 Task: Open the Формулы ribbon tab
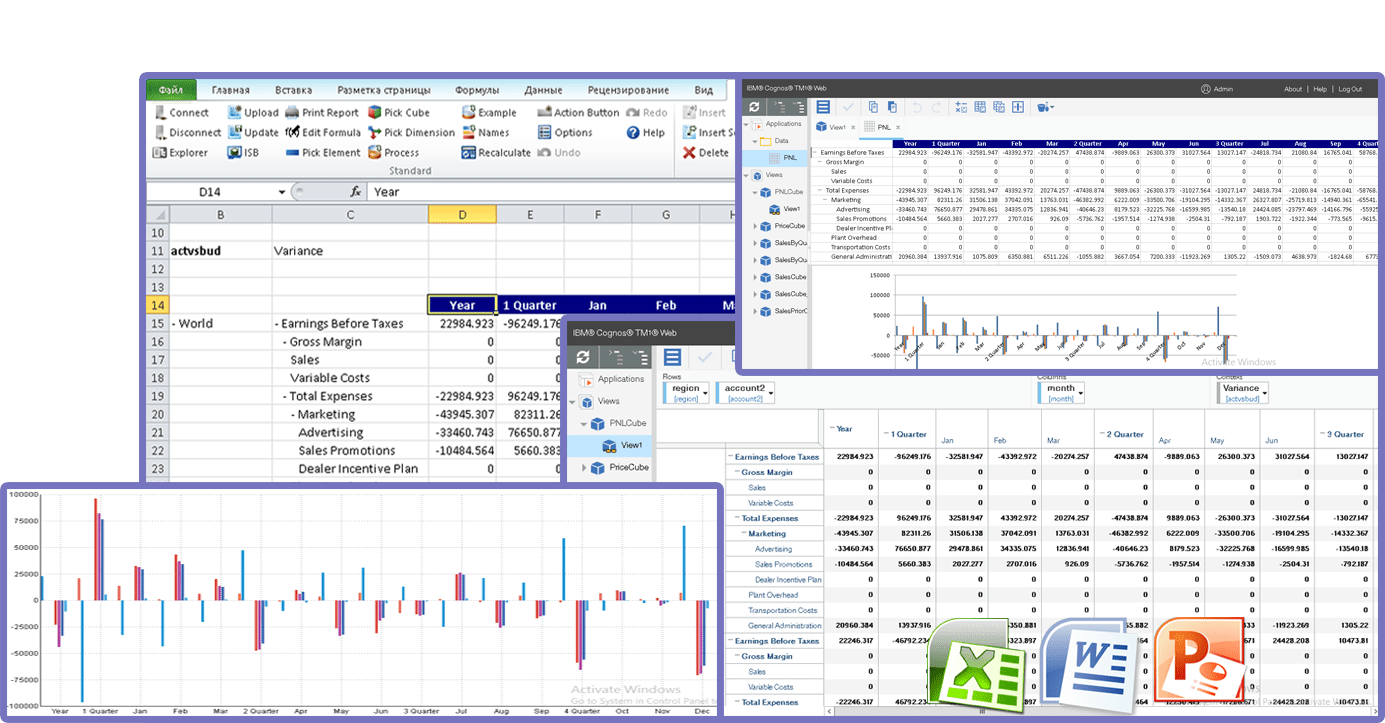[476, 90]
